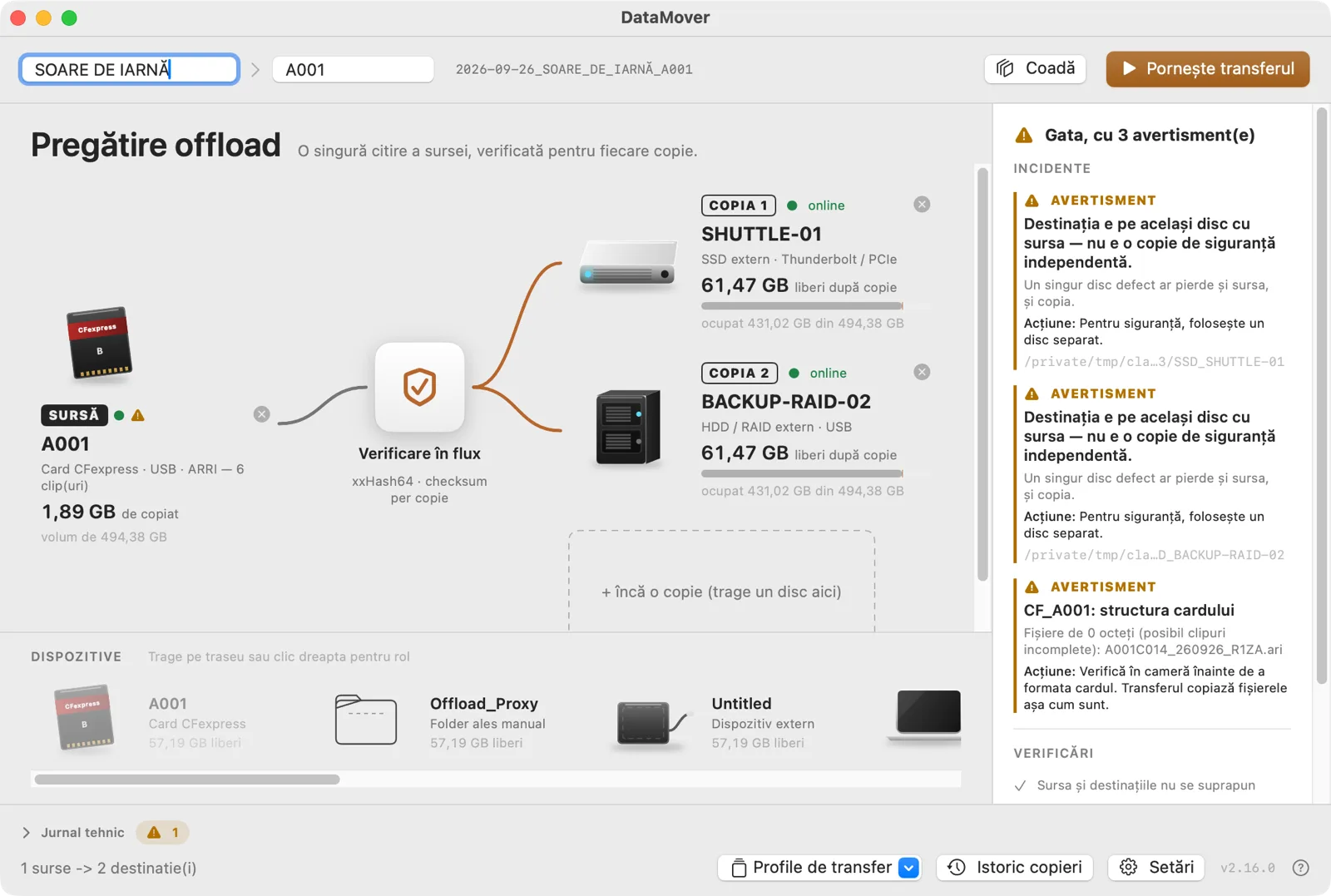Image resolution: width=1331 pixels, height=896 pixels.
Task: Click the settings gear icon
Action: coord(1128,868)
